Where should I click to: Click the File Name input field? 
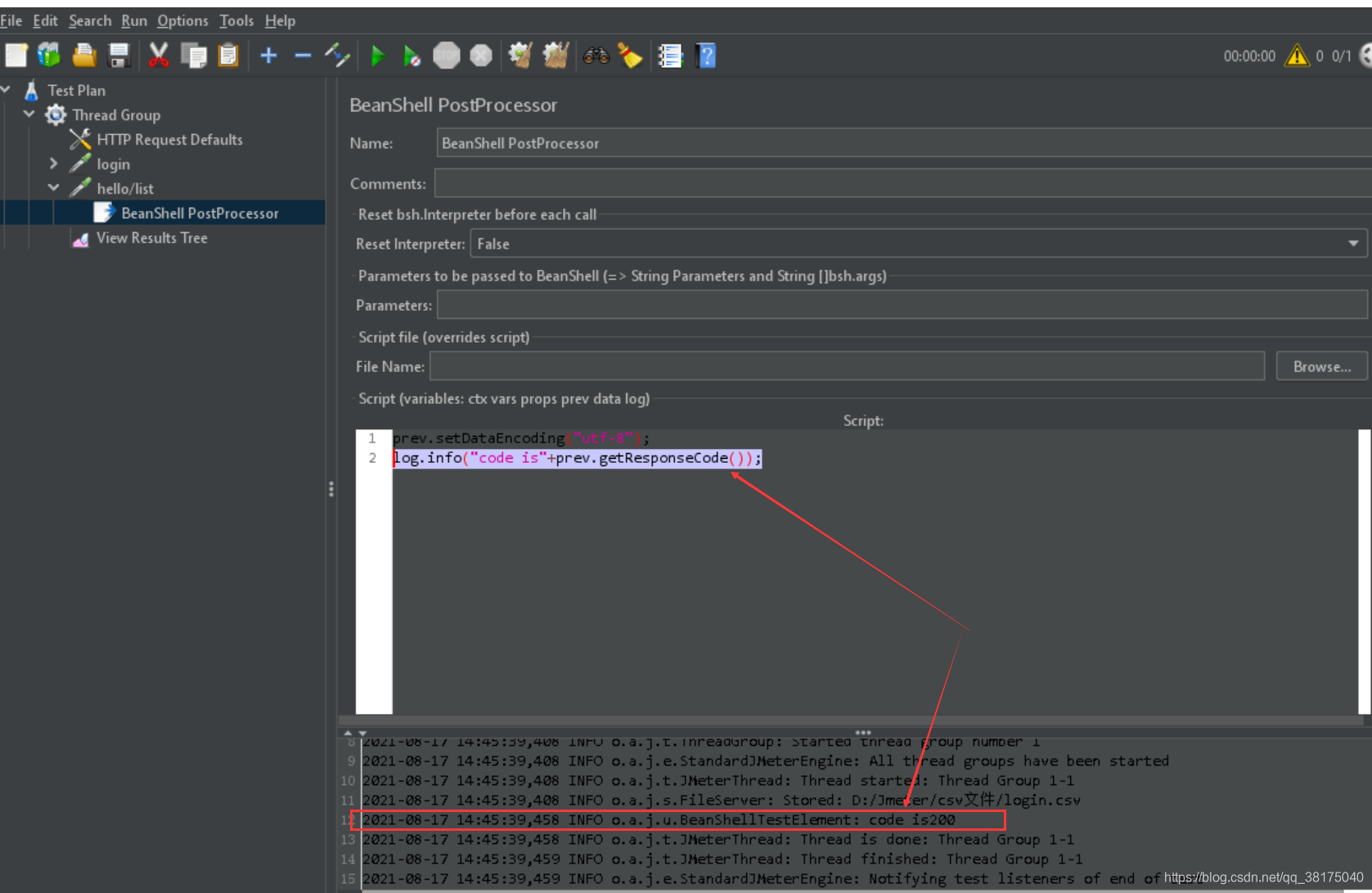847,366
